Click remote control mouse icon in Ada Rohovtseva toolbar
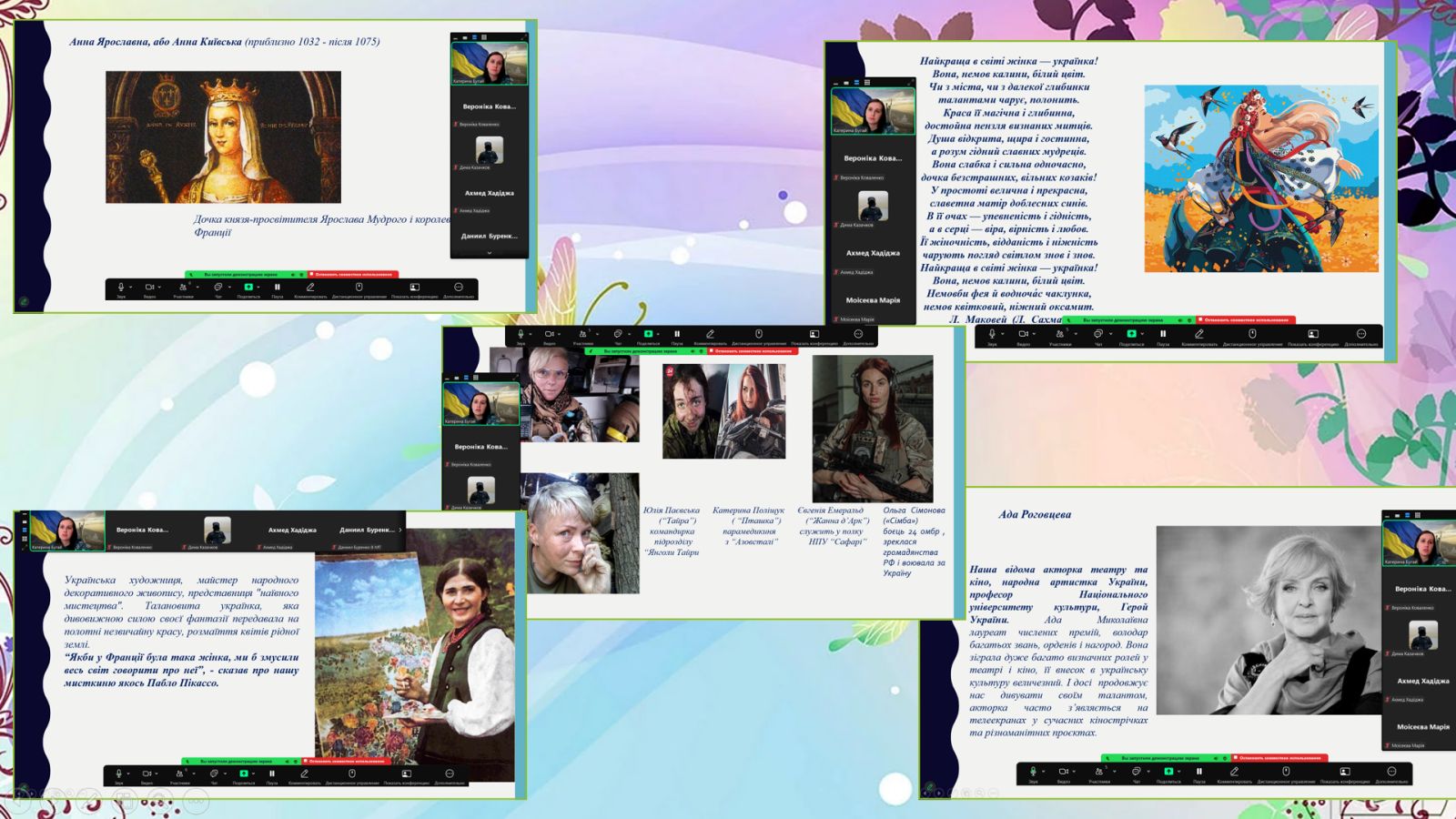Screen dimensions: 1456x819 pos(1286,772)
